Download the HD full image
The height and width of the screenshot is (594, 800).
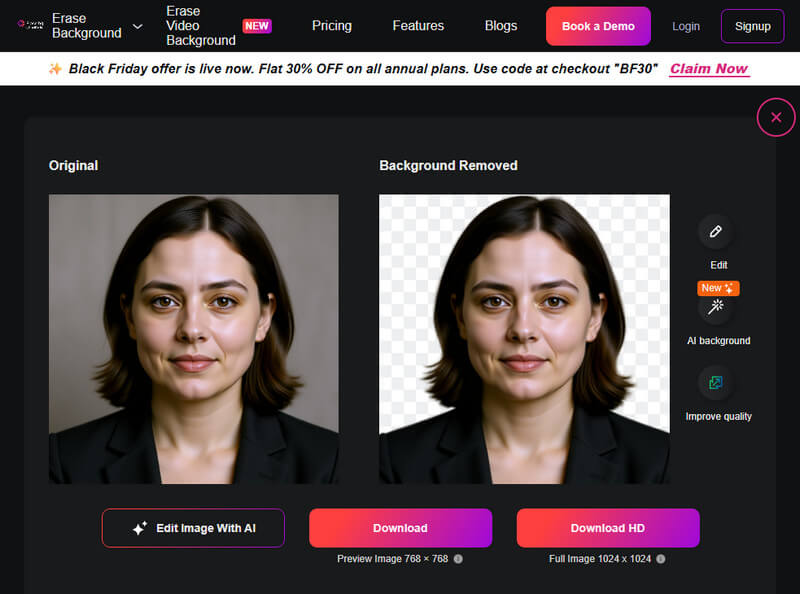point(607,528)
